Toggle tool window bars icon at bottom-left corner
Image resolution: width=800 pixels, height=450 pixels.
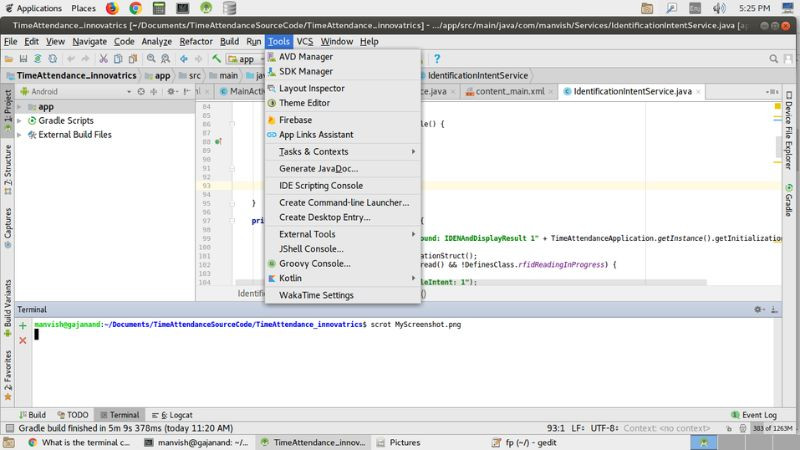pyautogui.click(x=10, y=428)
